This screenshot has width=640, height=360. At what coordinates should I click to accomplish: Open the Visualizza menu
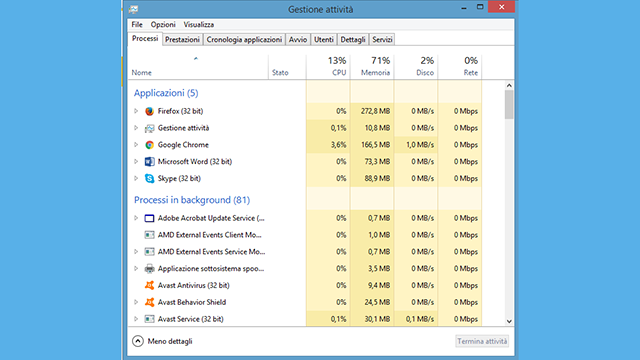pyautogui.click(x=198, y=24)
